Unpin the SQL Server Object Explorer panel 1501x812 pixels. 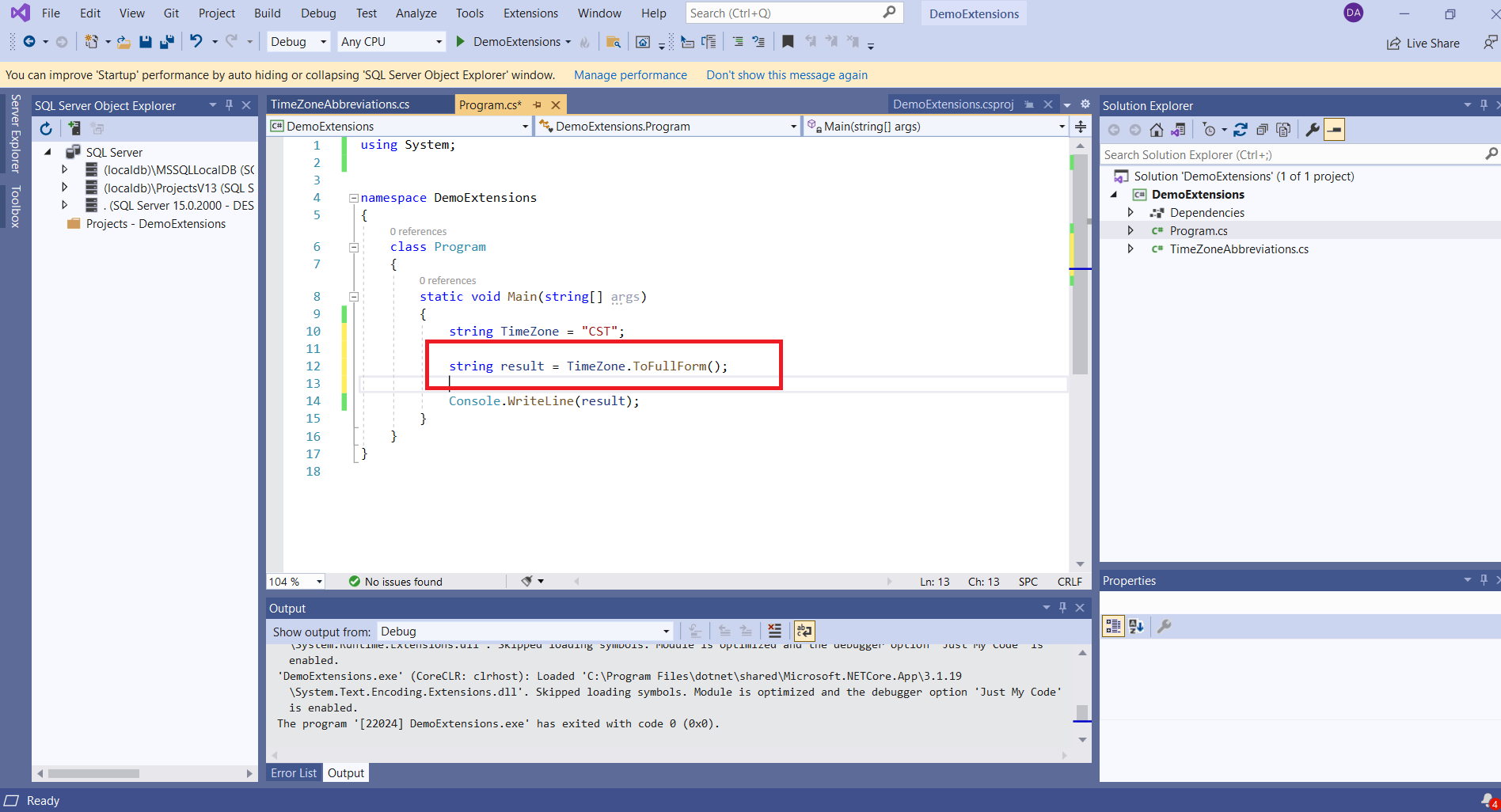click(229, 104)
